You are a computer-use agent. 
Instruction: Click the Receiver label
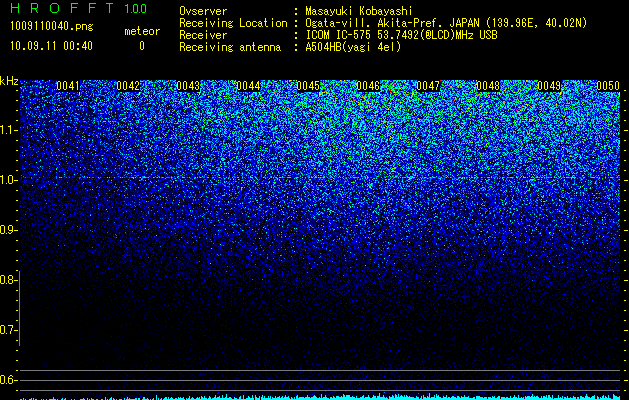click(203, 35)
